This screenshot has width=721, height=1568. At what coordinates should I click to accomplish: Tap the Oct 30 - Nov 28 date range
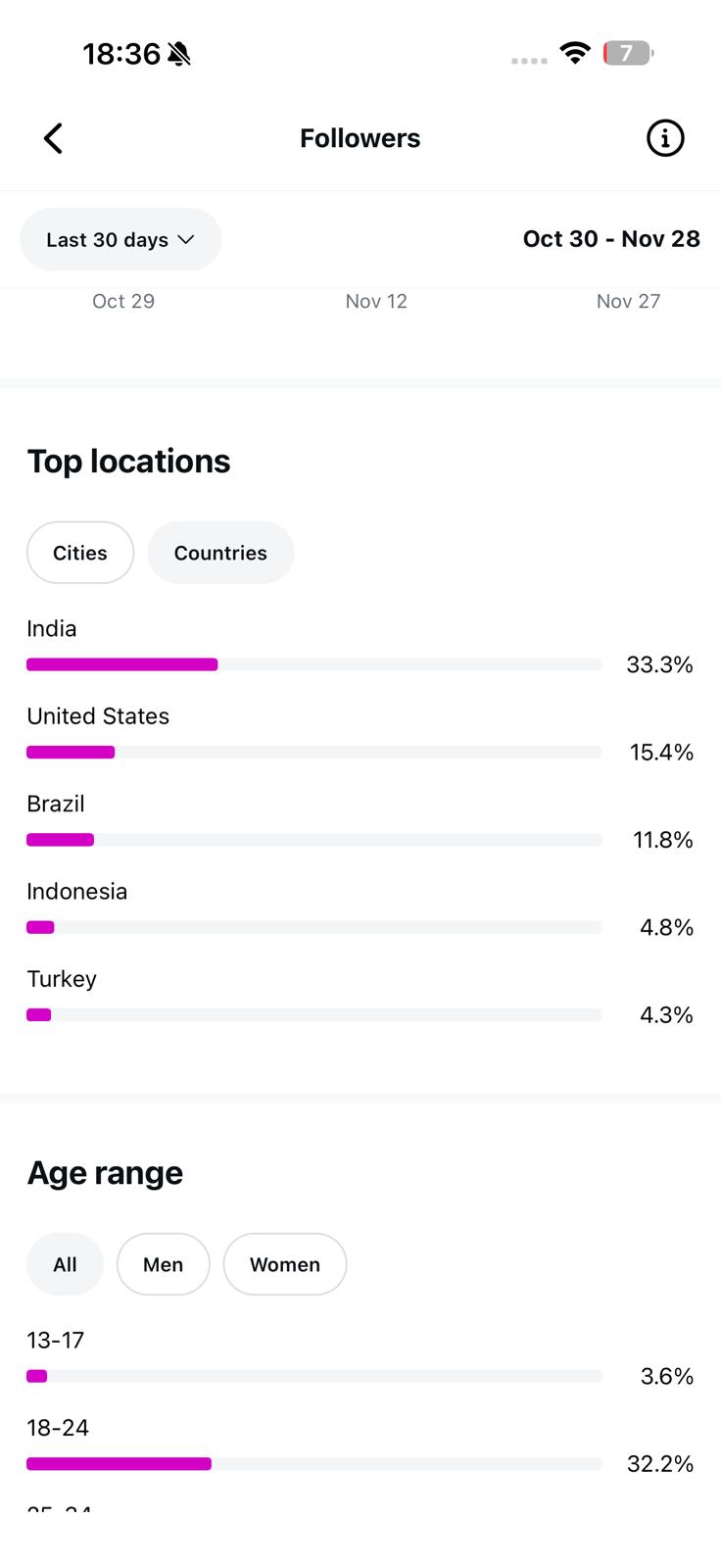coord(611,239)
